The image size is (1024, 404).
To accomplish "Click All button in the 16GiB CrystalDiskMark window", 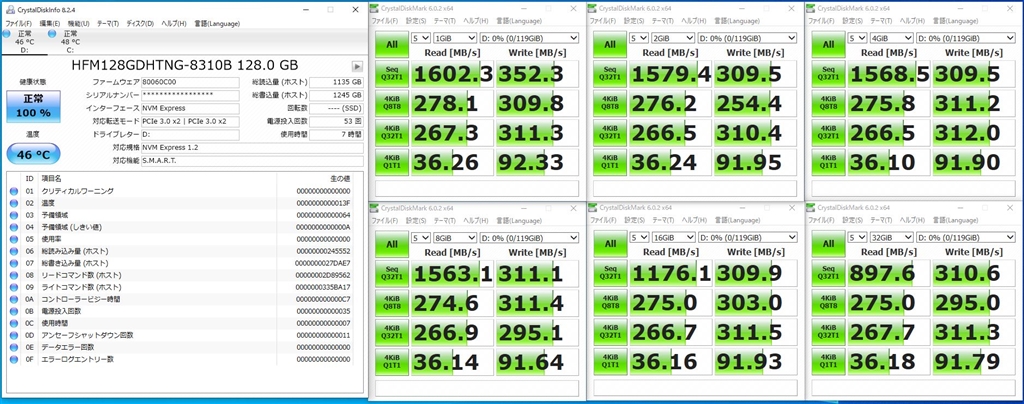I will point(609,243).
